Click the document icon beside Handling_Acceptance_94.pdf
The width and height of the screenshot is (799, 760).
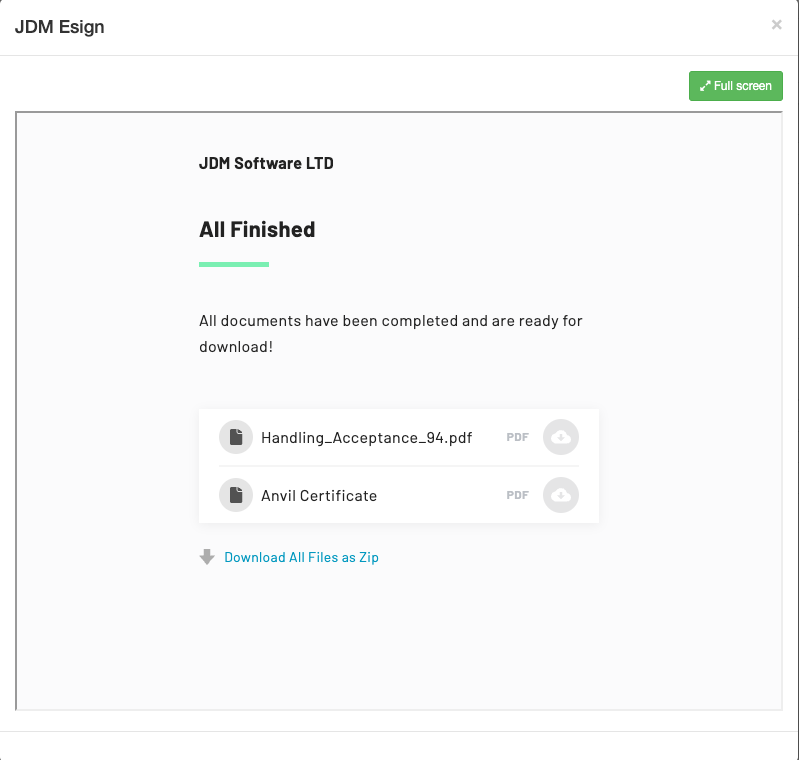coord(236,437)
